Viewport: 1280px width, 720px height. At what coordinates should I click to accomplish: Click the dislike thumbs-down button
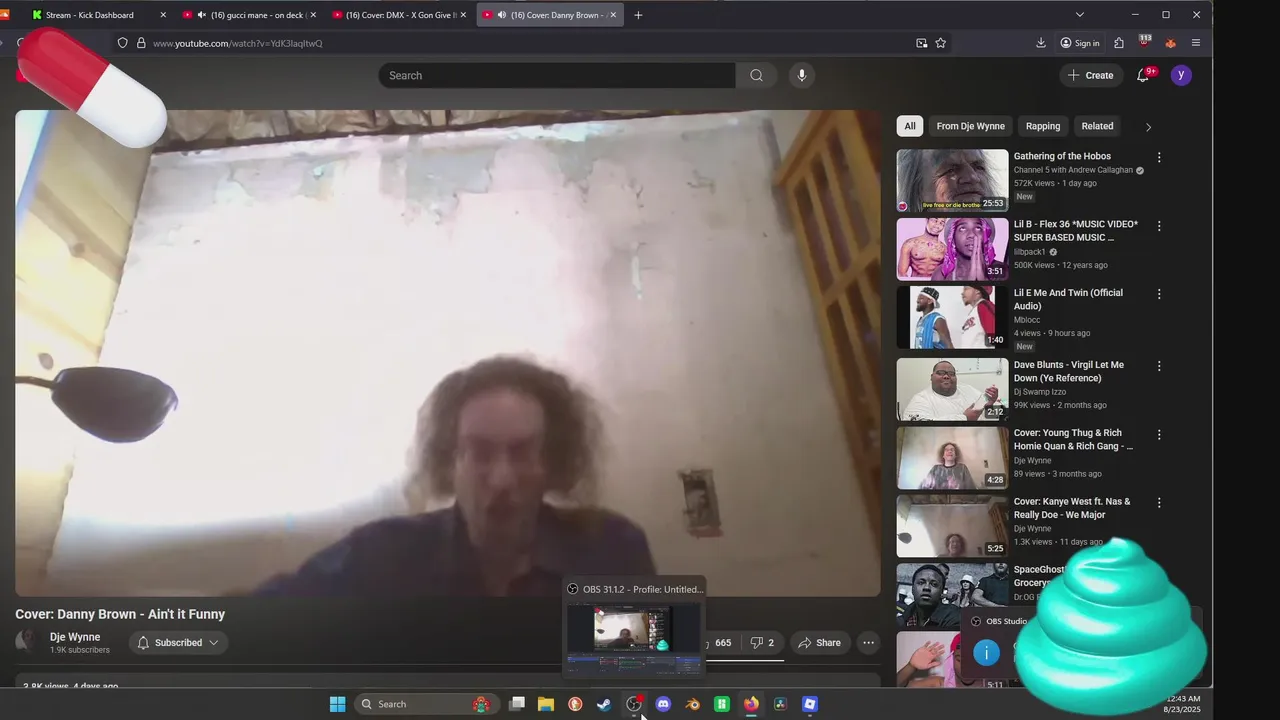pyautogui.click(x=762, y=643)
